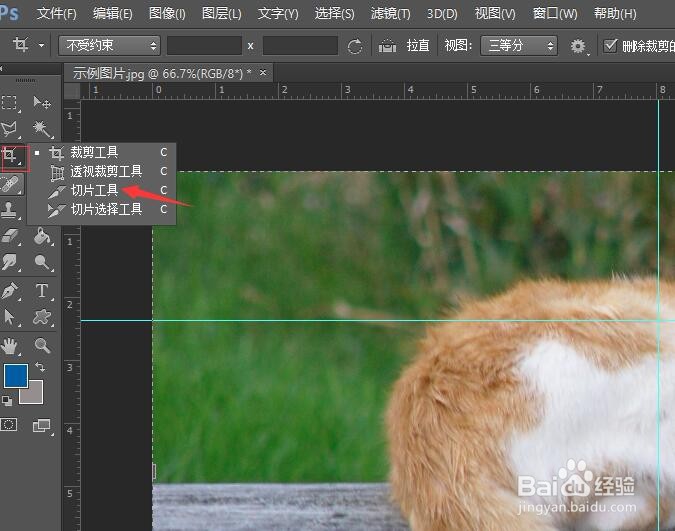This screenshot has width=675, height=531.
Task: Click the ruler origin corner box
Action: pyautogui.click(x=72, y=91)
